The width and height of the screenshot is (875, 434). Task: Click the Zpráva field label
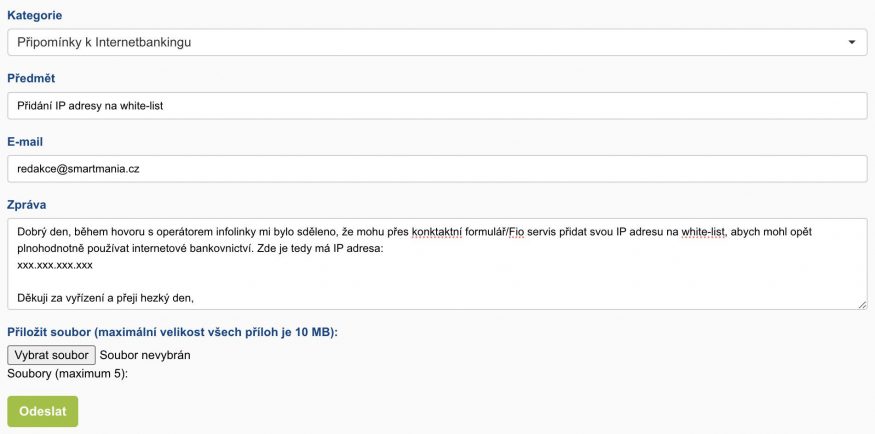coord(27,204)
